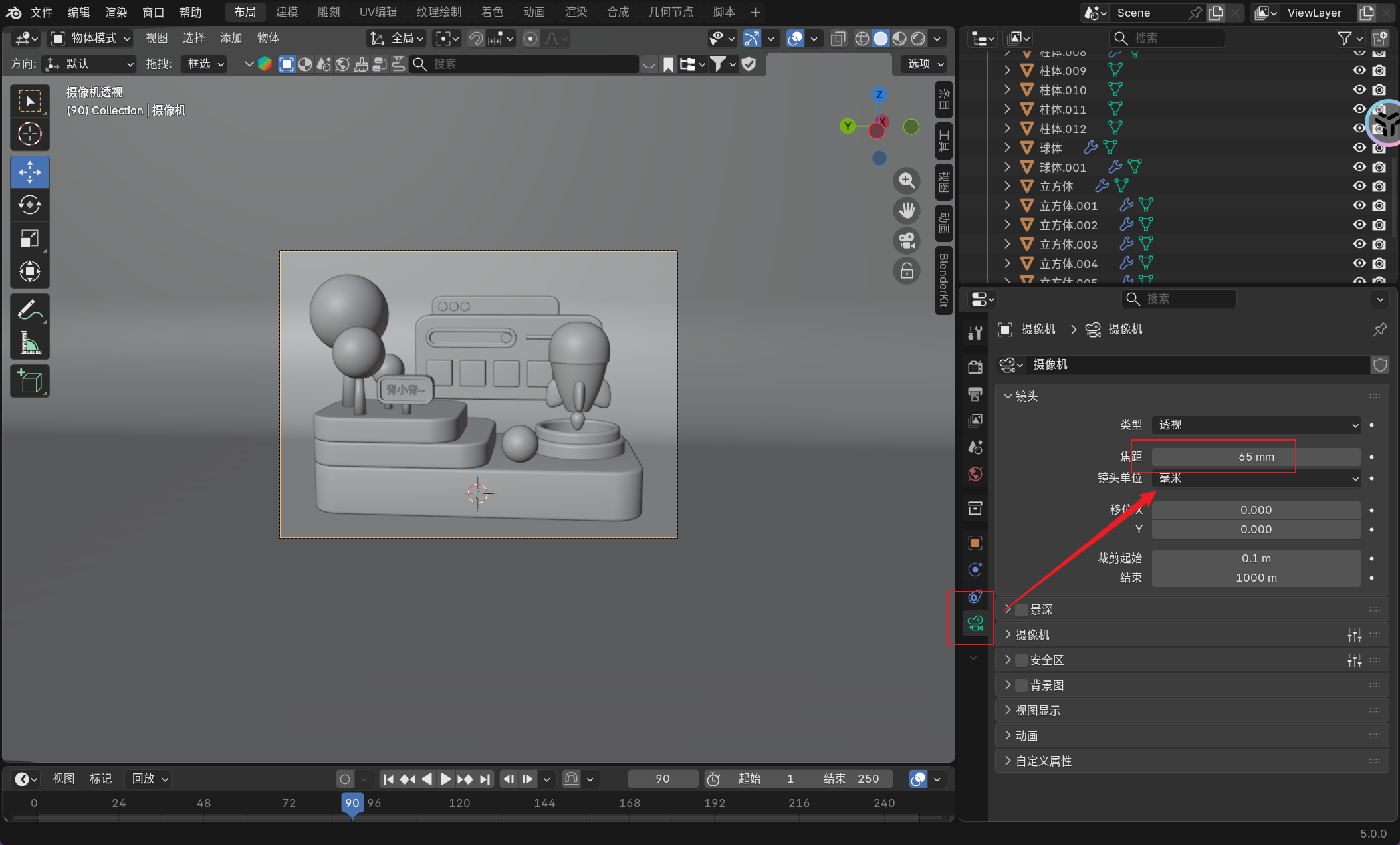
Task: Enable the 安全区 checkbox
Action: point(1022,660)
